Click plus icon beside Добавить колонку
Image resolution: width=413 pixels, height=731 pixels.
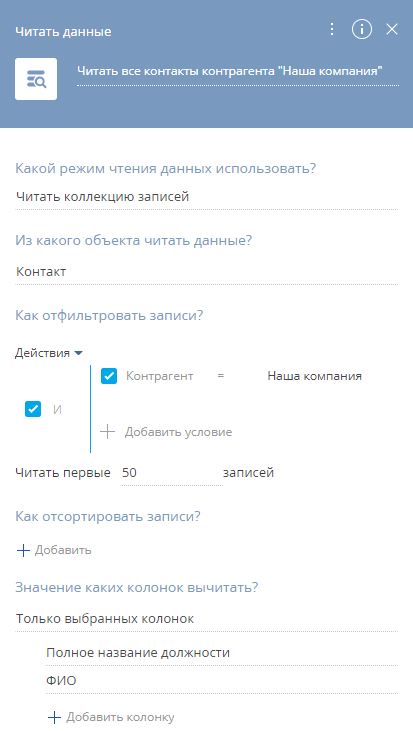click(x=55, y=717)
